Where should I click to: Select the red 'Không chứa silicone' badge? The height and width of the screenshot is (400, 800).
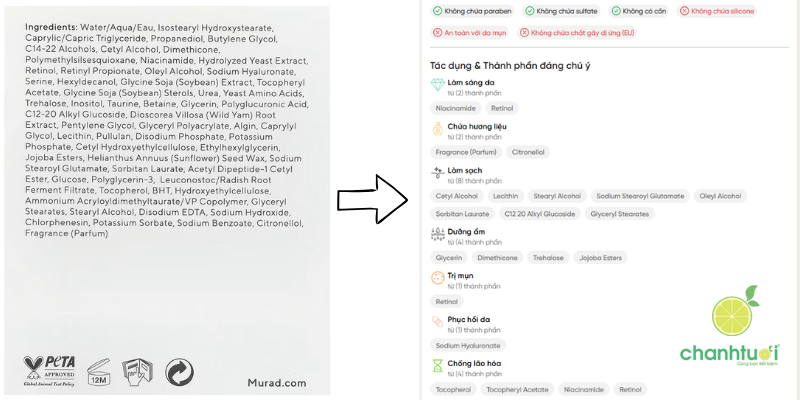click(717, 11)
